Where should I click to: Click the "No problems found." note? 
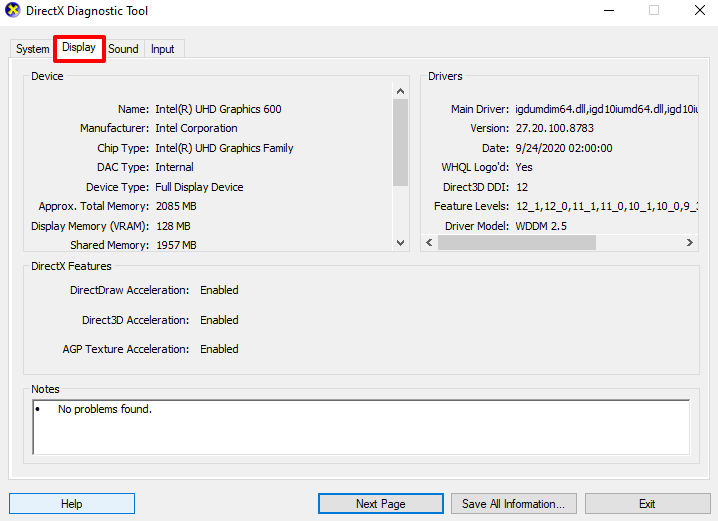point(105,409)
